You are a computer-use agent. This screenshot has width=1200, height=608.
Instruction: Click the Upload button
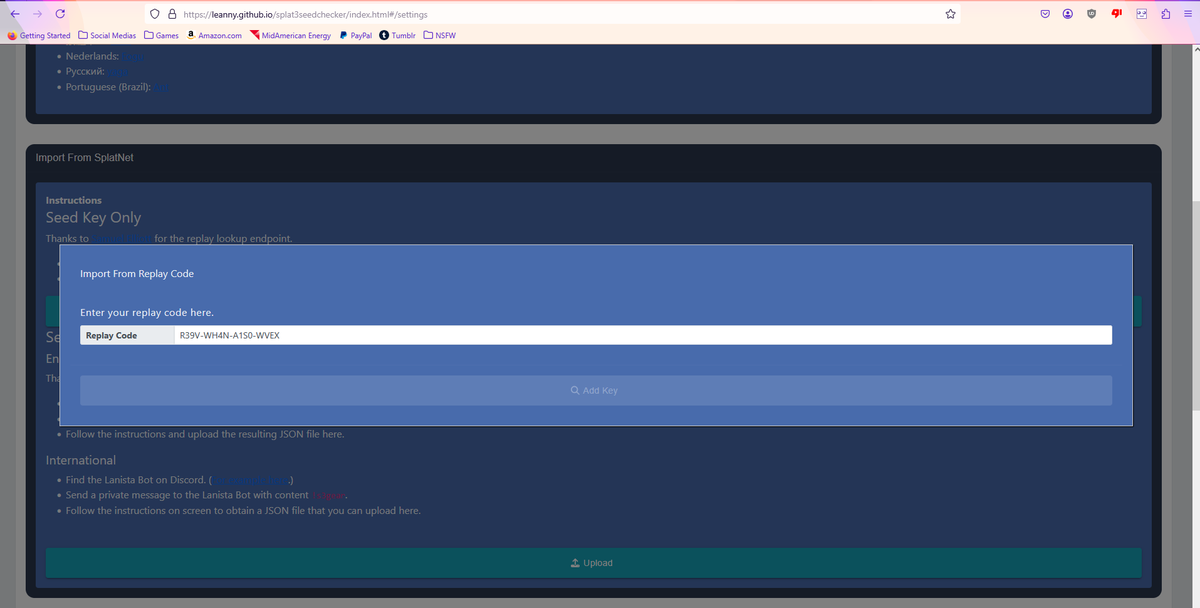click(593, 563)
